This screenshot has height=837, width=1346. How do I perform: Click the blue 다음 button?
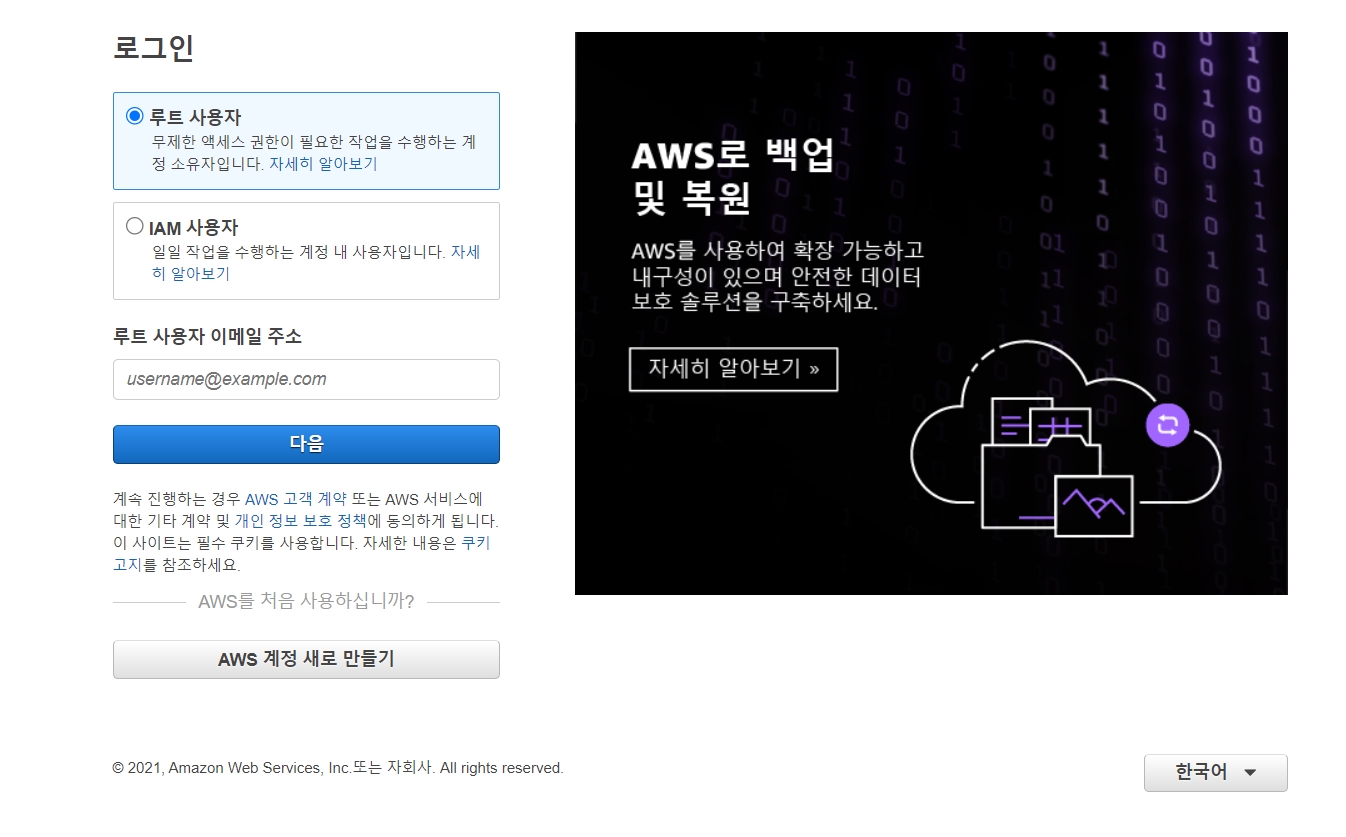pos(306,444)
